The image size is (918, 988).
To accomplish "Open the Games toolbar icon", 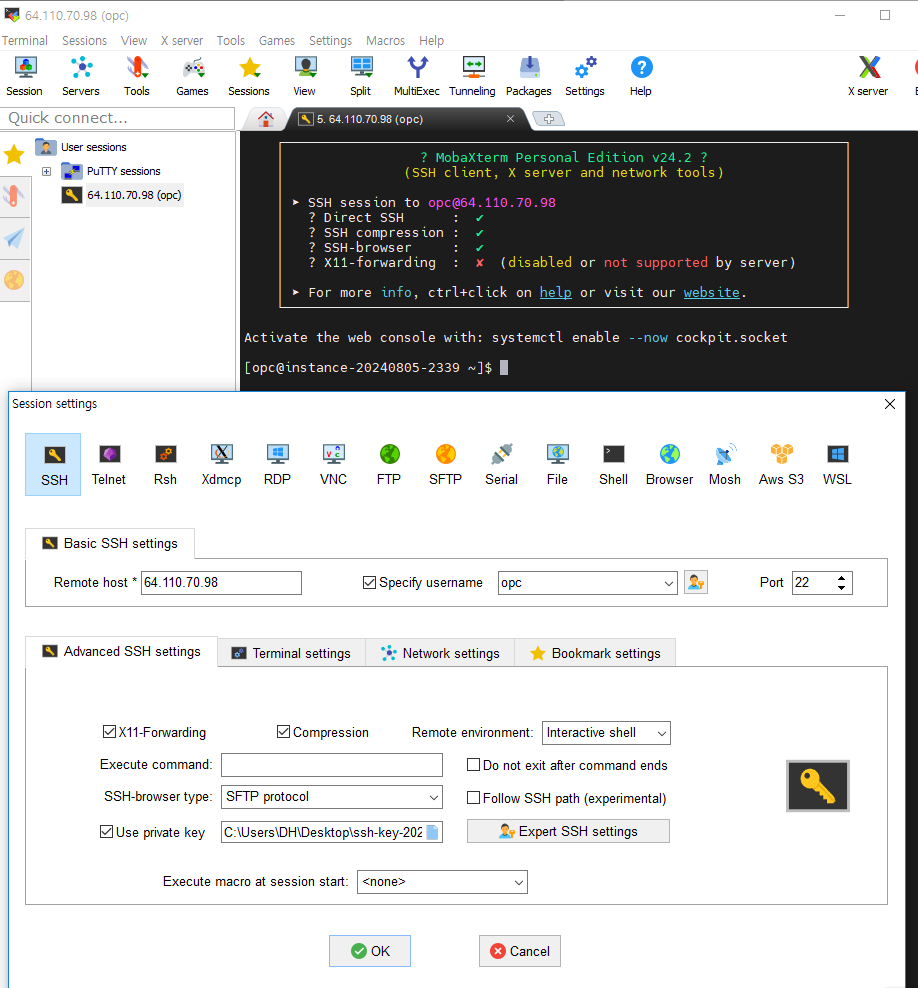I will pyautogui.click(x=192, y=76).
